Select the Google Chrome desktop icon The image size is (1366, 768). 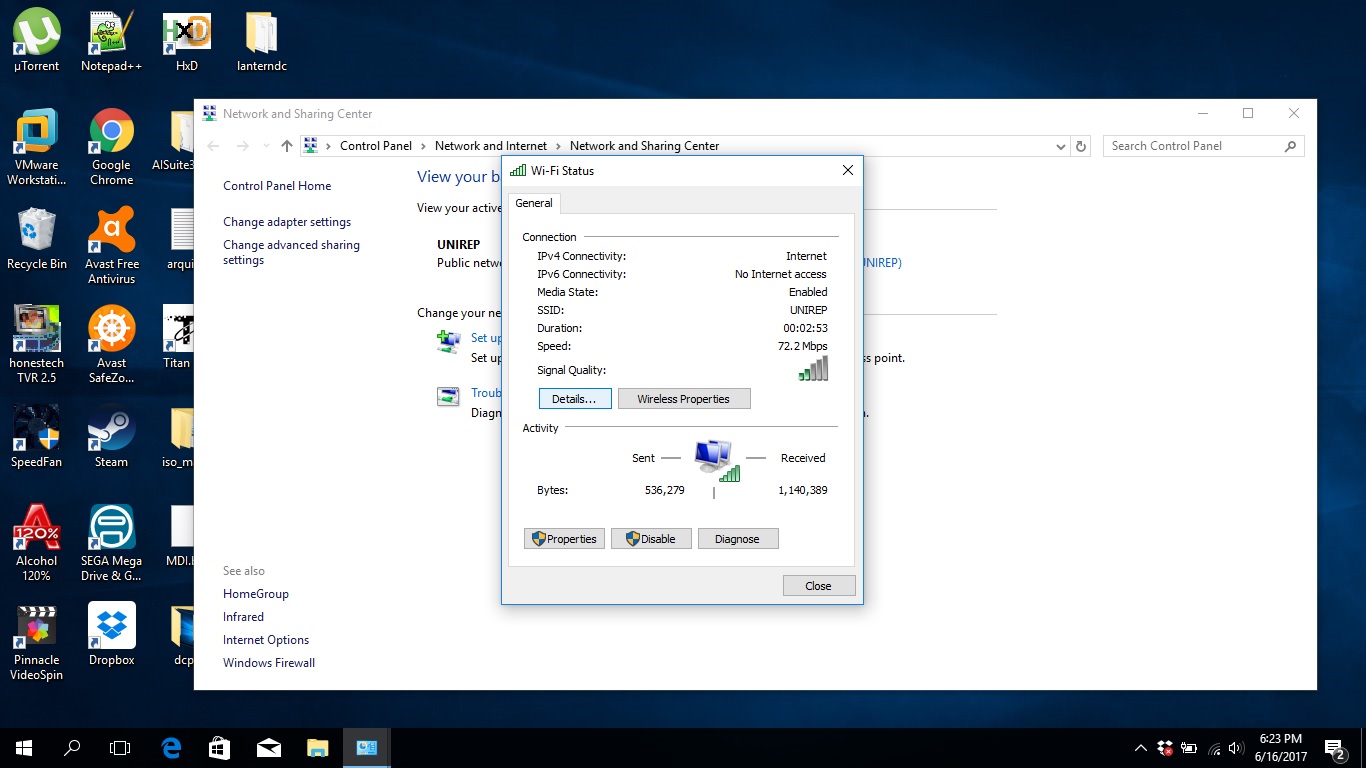coord(111,148)
